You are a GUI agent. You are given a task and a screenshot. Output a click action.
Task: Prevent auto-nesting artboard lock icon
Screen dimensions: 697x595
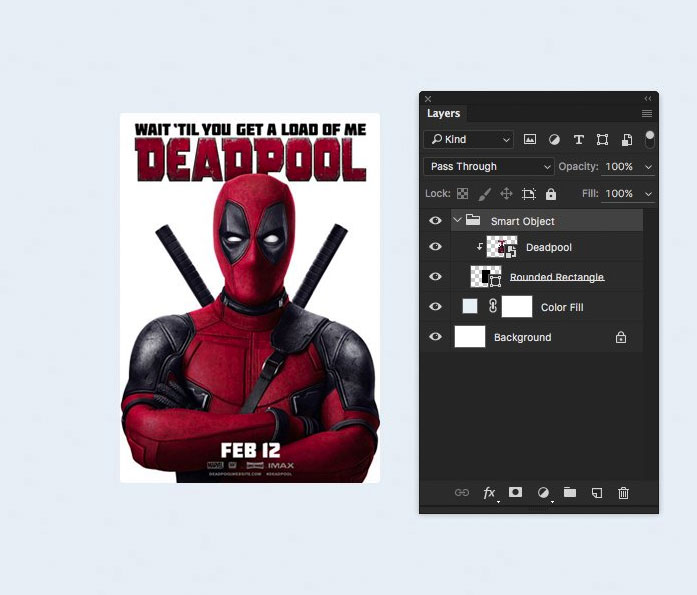pyautogui.click(x=528, y=194)
